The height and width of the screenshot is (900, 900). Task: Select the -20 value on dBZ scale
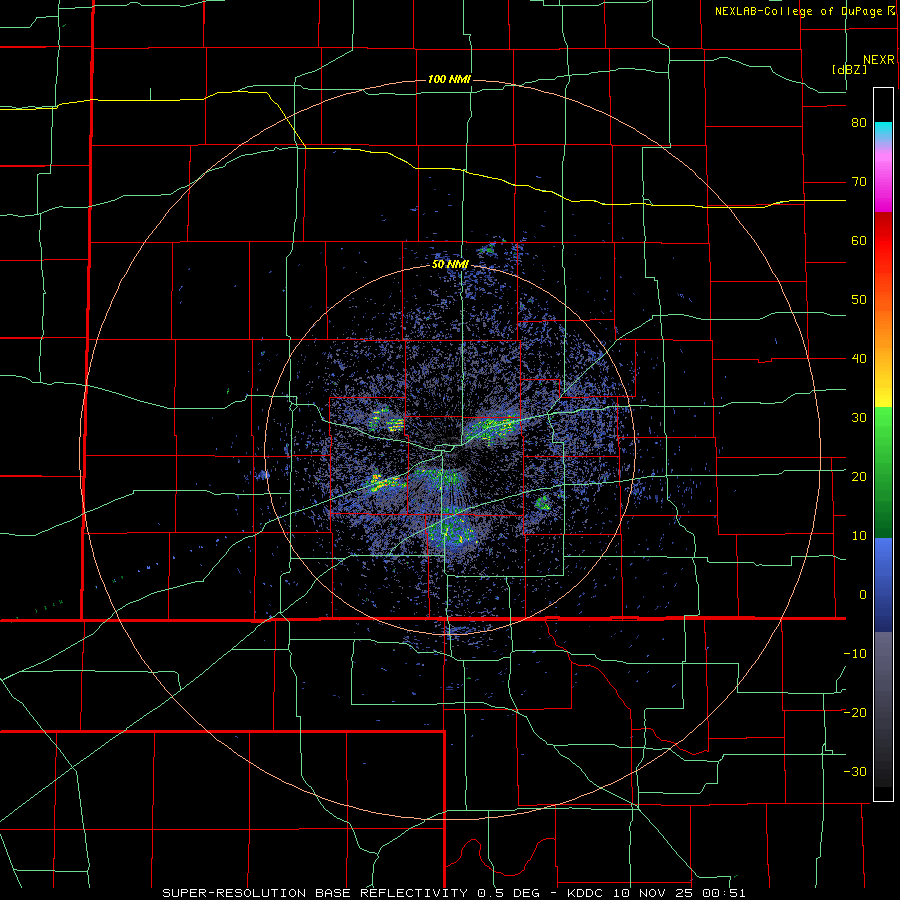[855, 713]
